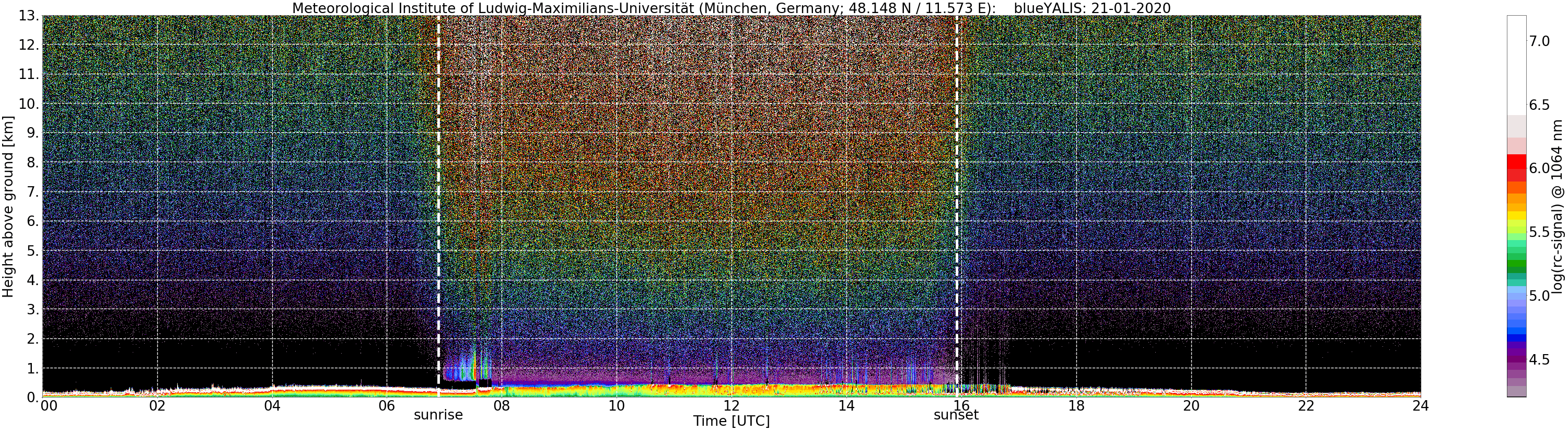Click the x-axis tick label '24'
1568x431 pixels.
point(1420,406)
